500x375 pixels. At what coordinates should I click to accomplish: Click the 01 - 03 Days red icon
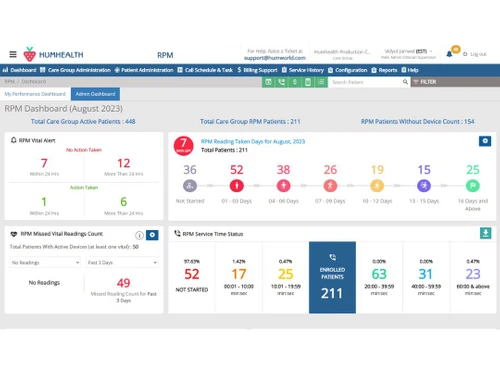237,186
